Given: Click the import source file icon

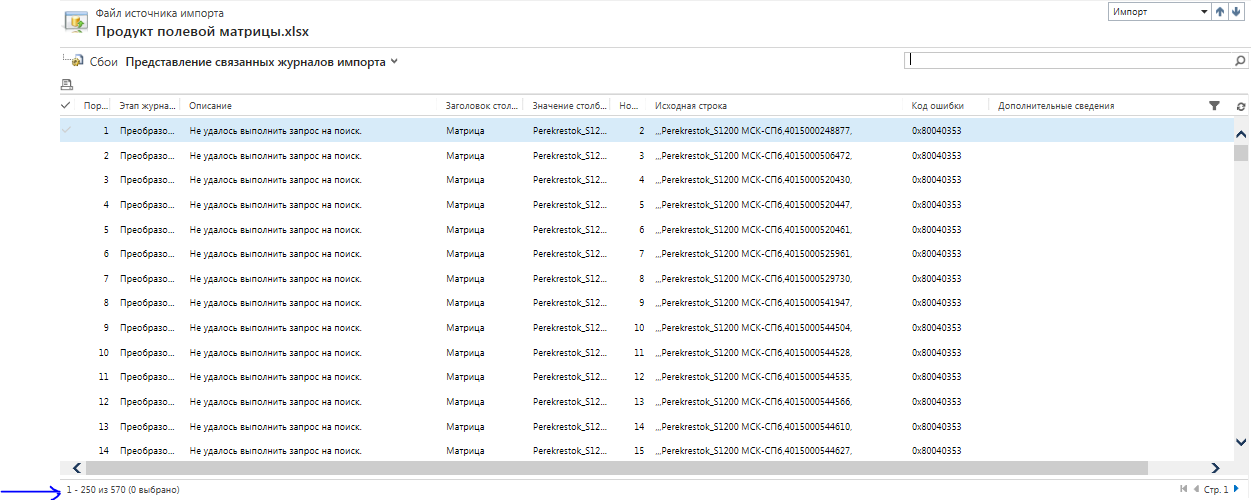Looking at the screenshot, I should 75,22.
